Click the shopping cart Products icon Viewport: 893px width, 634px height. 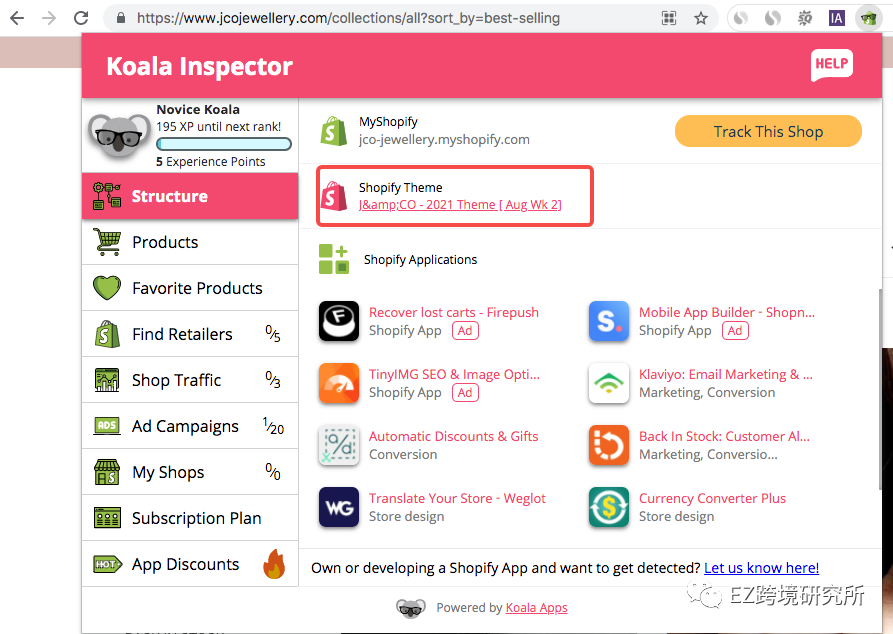pos(107,242)
